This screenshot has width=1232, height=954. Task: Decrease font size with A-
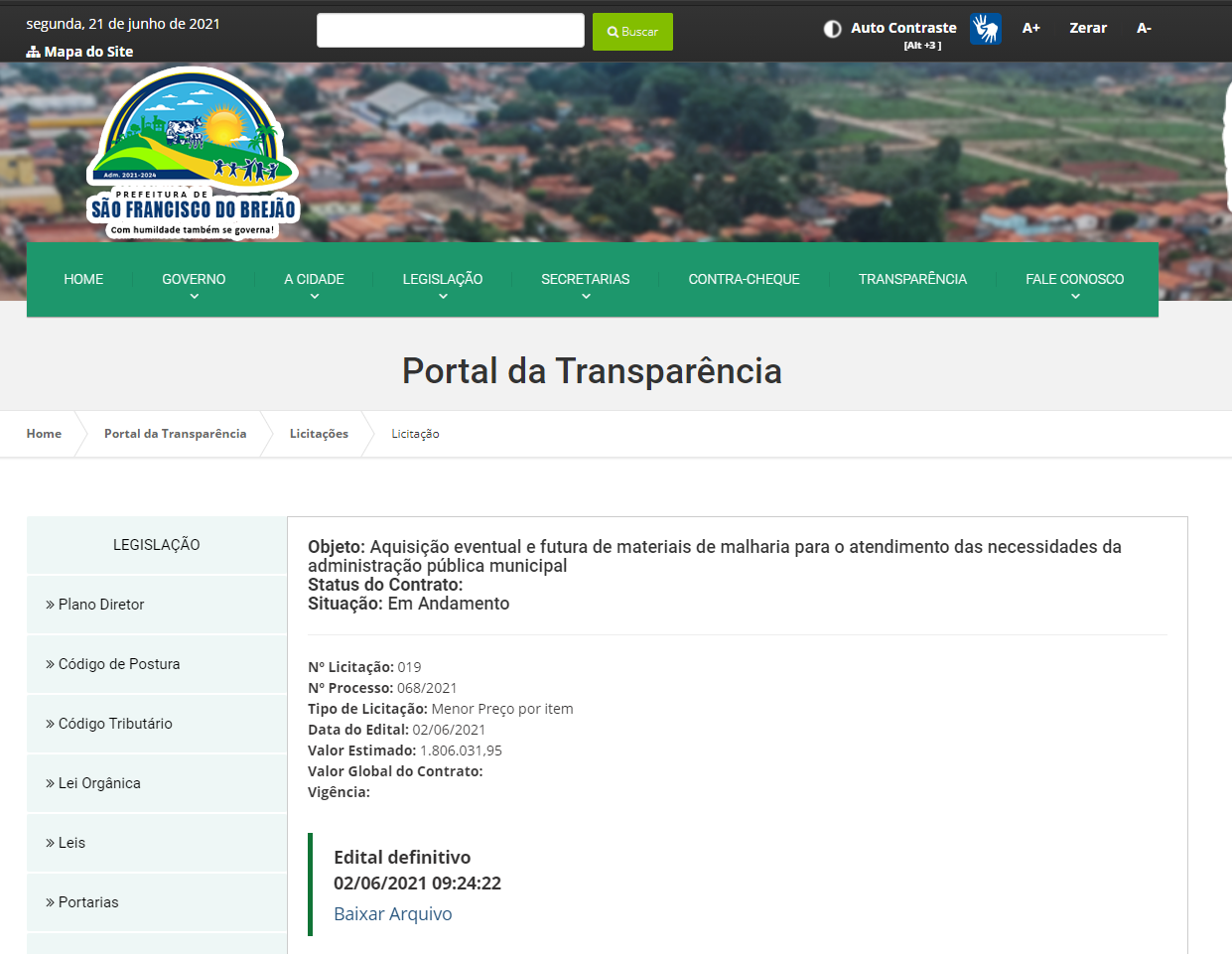[x=1144, y=28]
